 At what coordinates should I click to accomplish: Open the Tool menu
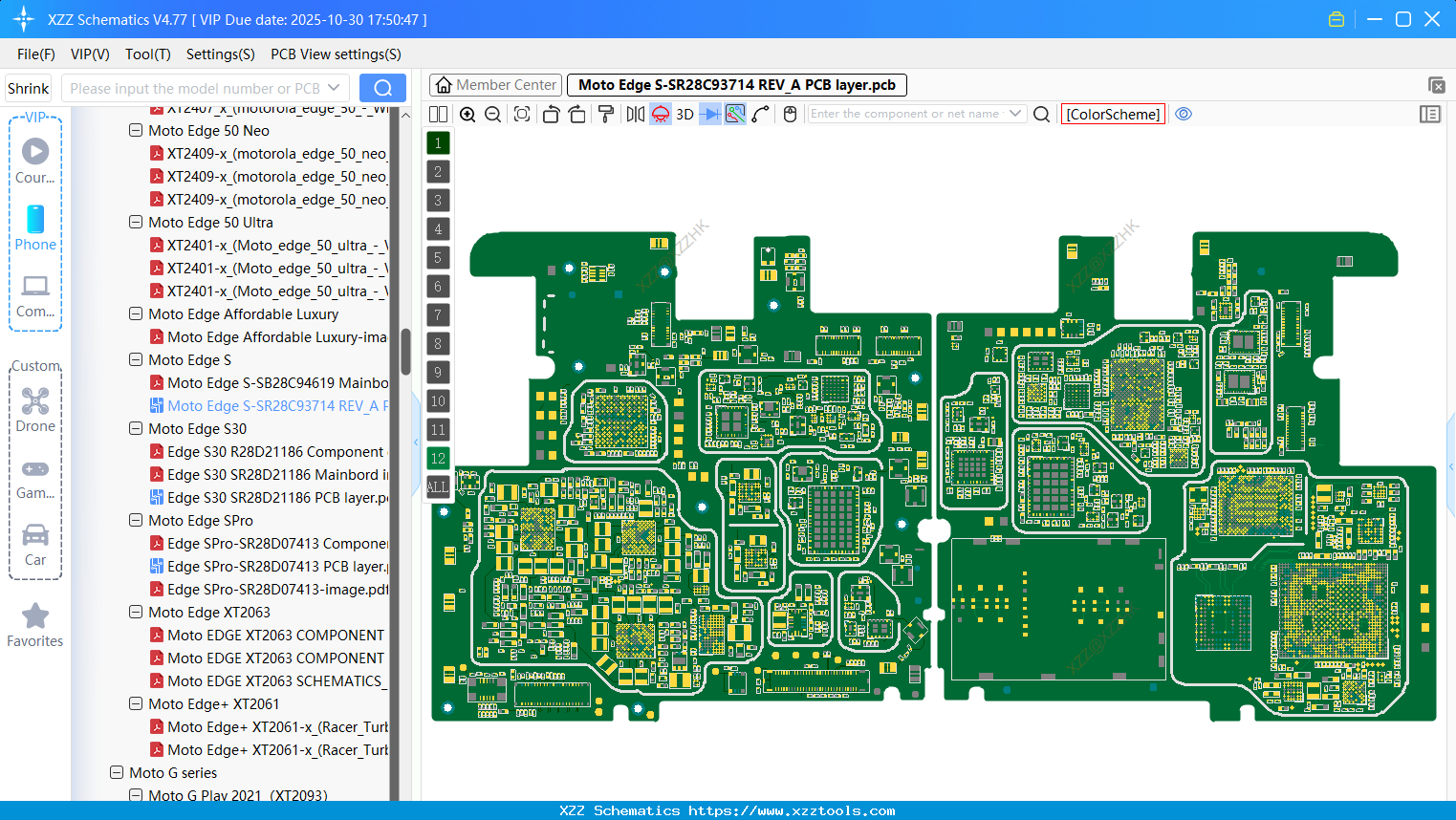(x=147, y=54)
